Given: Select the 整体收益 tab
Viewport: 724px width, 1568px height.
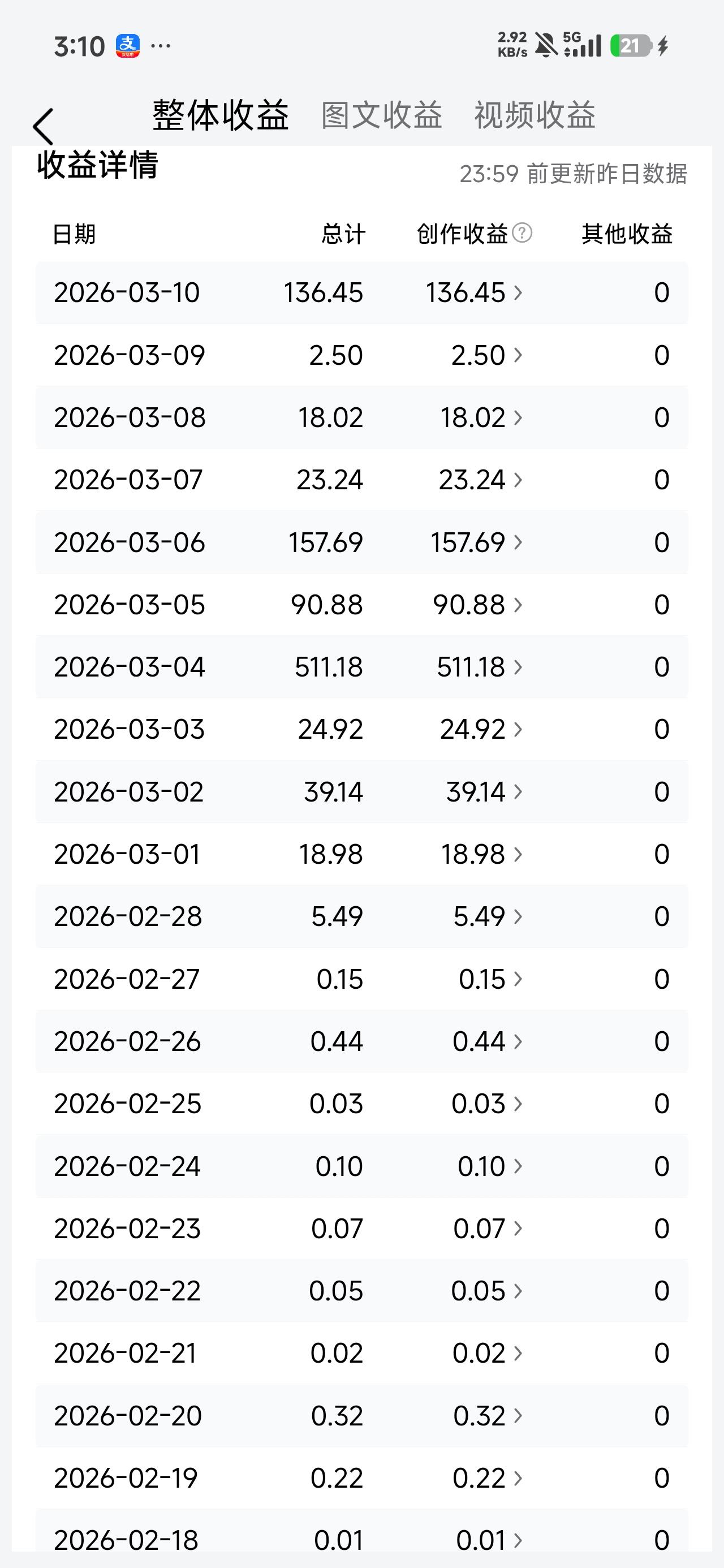Looking at the screenshot, I should 221,115.
